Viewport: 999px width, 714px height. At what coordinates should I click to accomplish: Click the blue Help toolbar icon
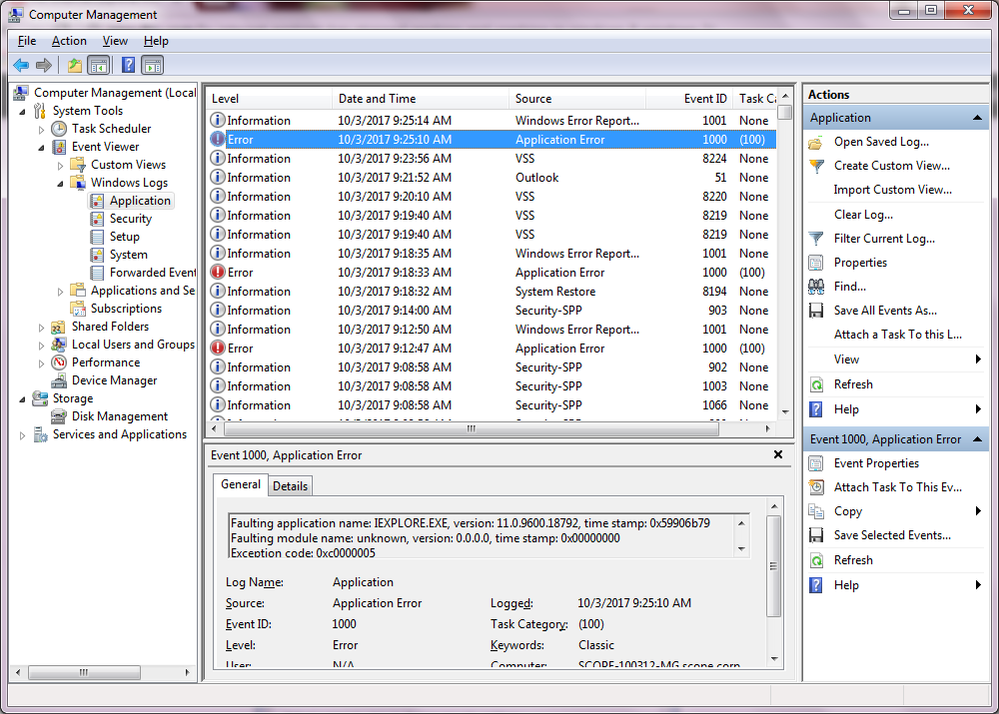(128, 65)
